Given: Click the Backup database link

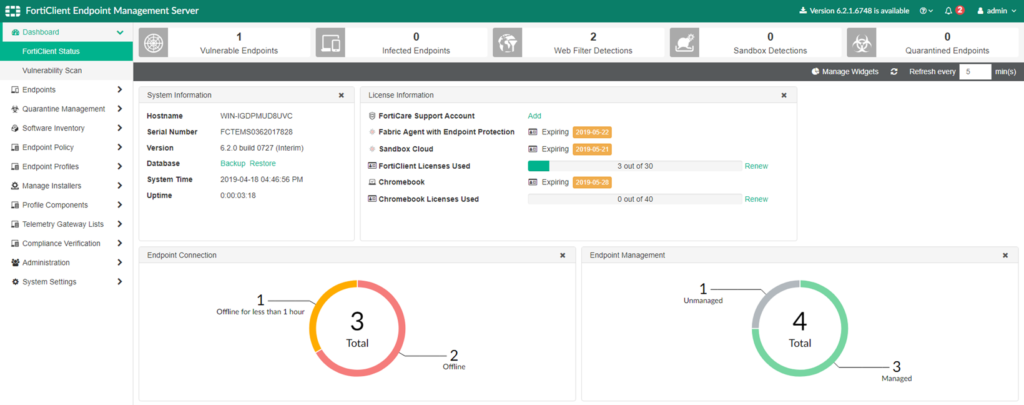Looking at the screenshot, I should [232, 163].
